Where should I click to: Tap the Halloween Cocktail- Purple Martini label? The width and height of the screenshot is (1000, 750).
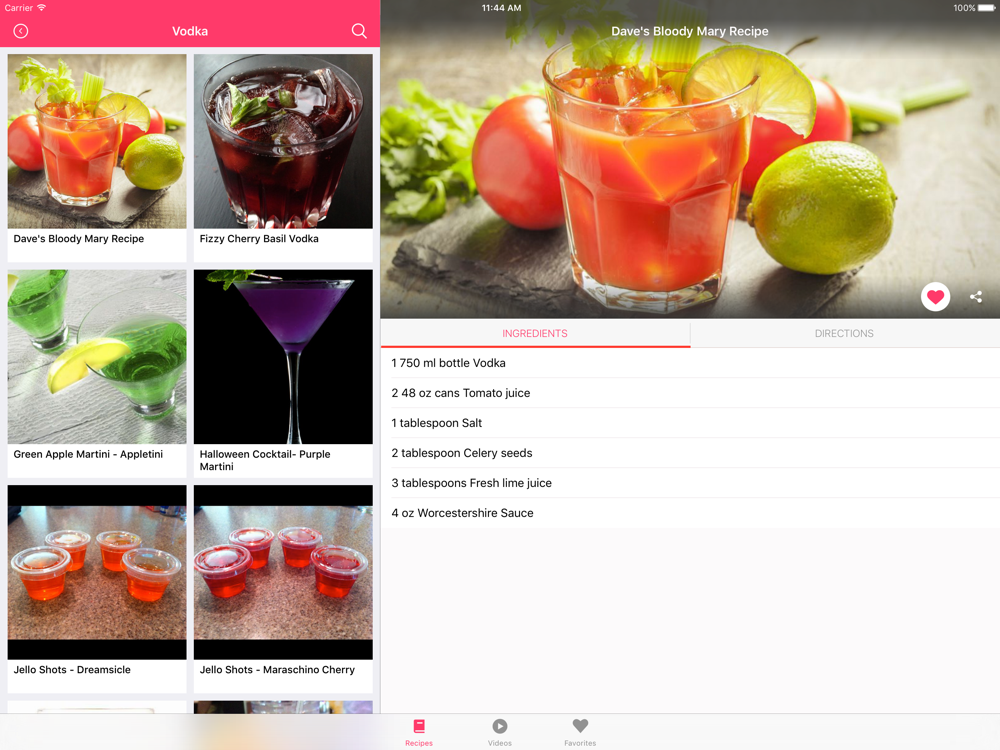pyautogui.click(x=265, y=460)
